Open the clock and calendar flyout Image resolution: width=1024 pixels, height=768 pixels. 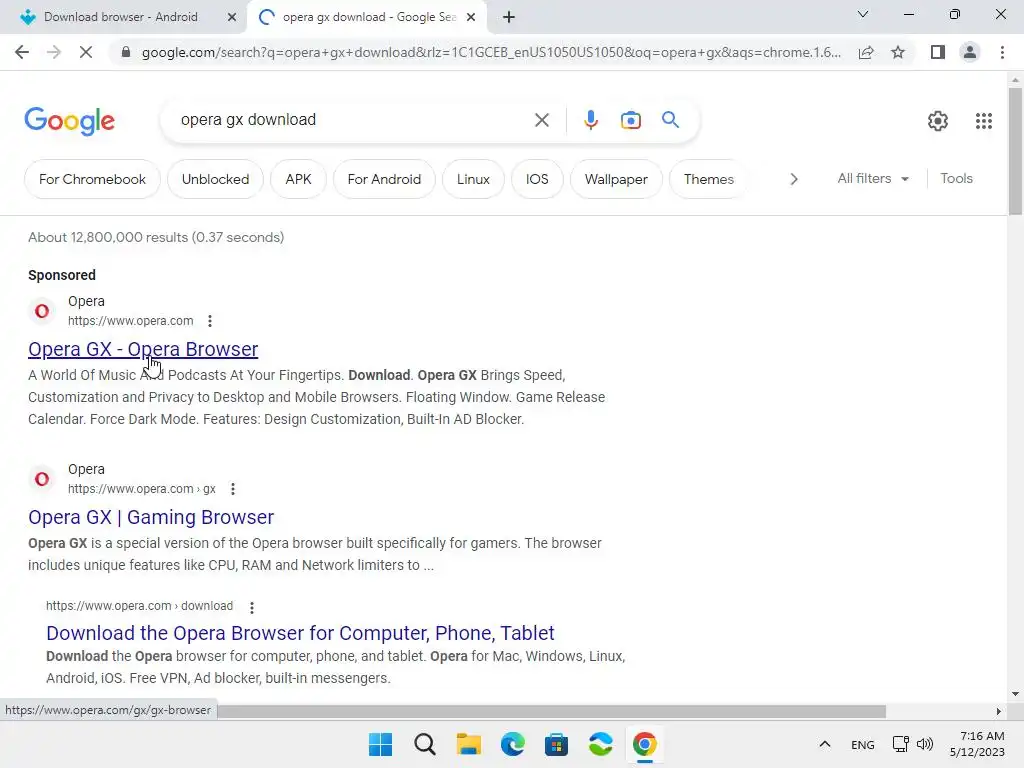click(977, 744)
